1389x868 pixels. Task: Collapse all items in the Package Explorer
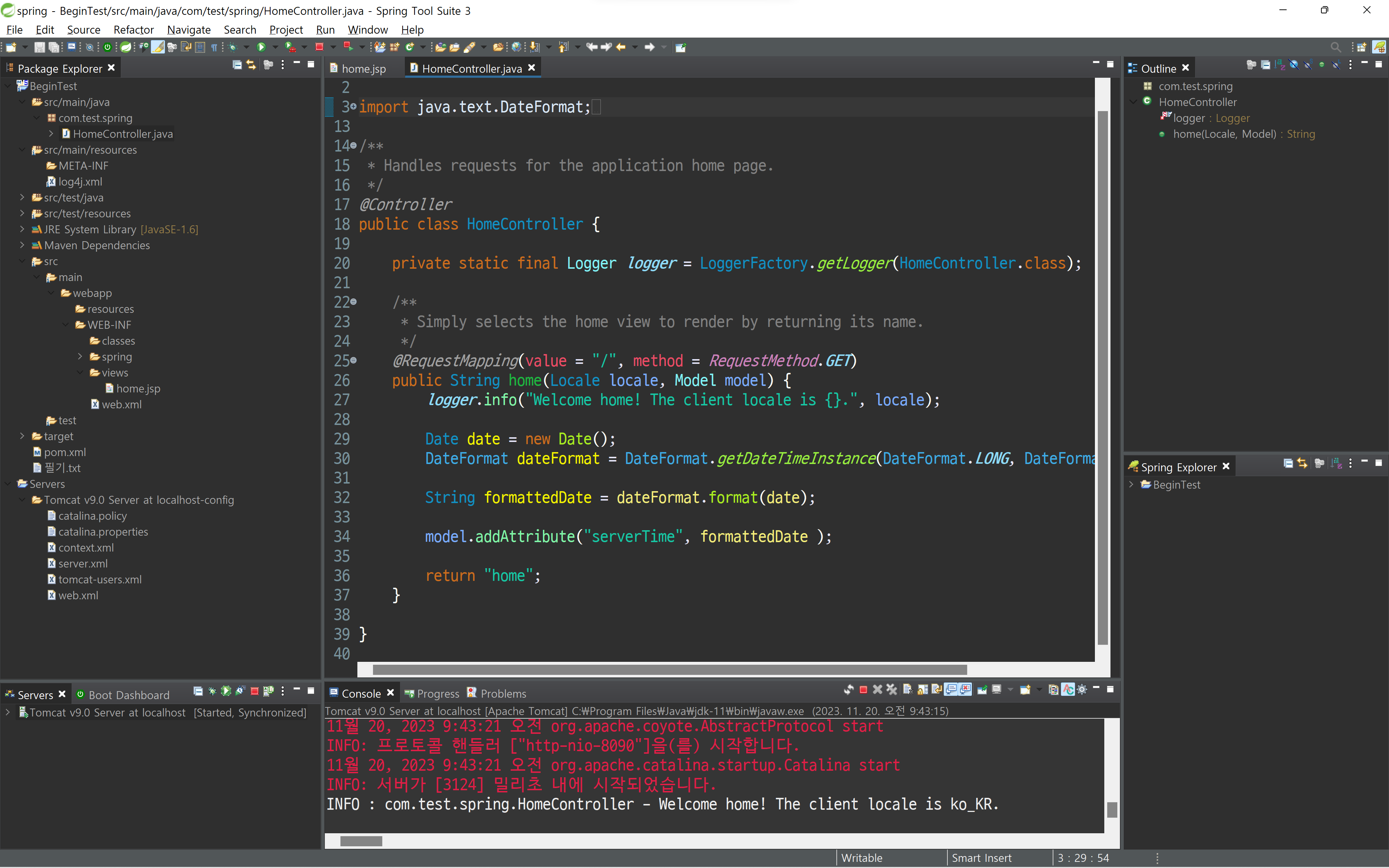point(237,65)
